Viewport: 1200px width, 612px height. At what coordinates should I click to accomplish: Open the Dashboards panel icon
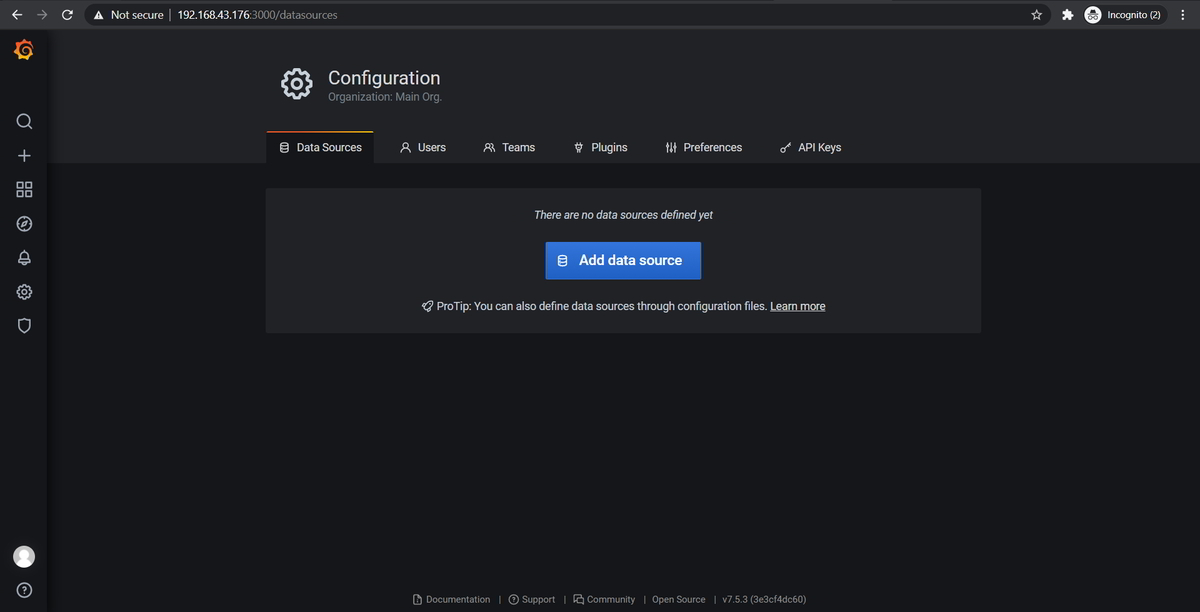coord(23,188)
